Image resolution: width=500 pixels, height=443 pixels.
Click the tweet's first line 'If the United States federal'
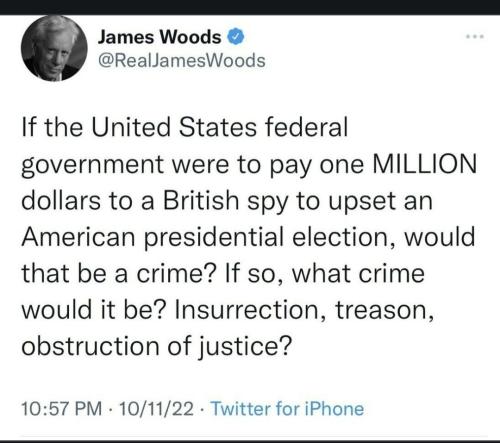point(185,127)
